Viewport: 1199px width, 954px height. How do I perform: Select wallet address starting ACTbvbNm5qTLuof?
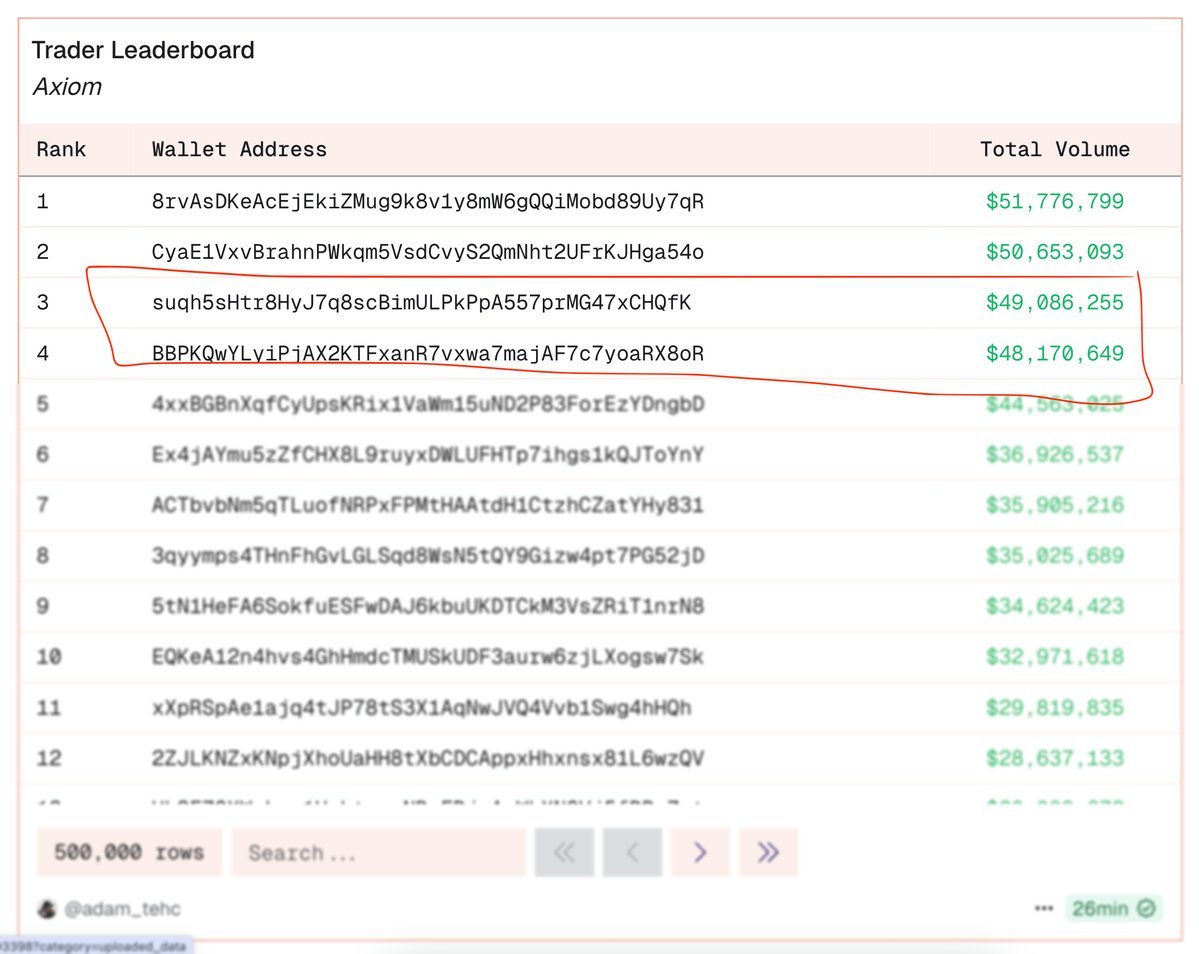point(427,505)
